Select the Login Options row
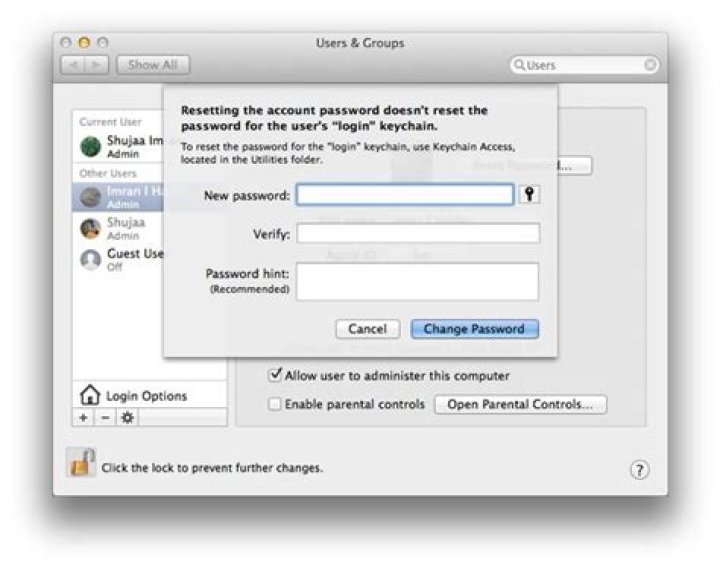The height and width of the screenshot is (568, 720). (x=150, y=395)
